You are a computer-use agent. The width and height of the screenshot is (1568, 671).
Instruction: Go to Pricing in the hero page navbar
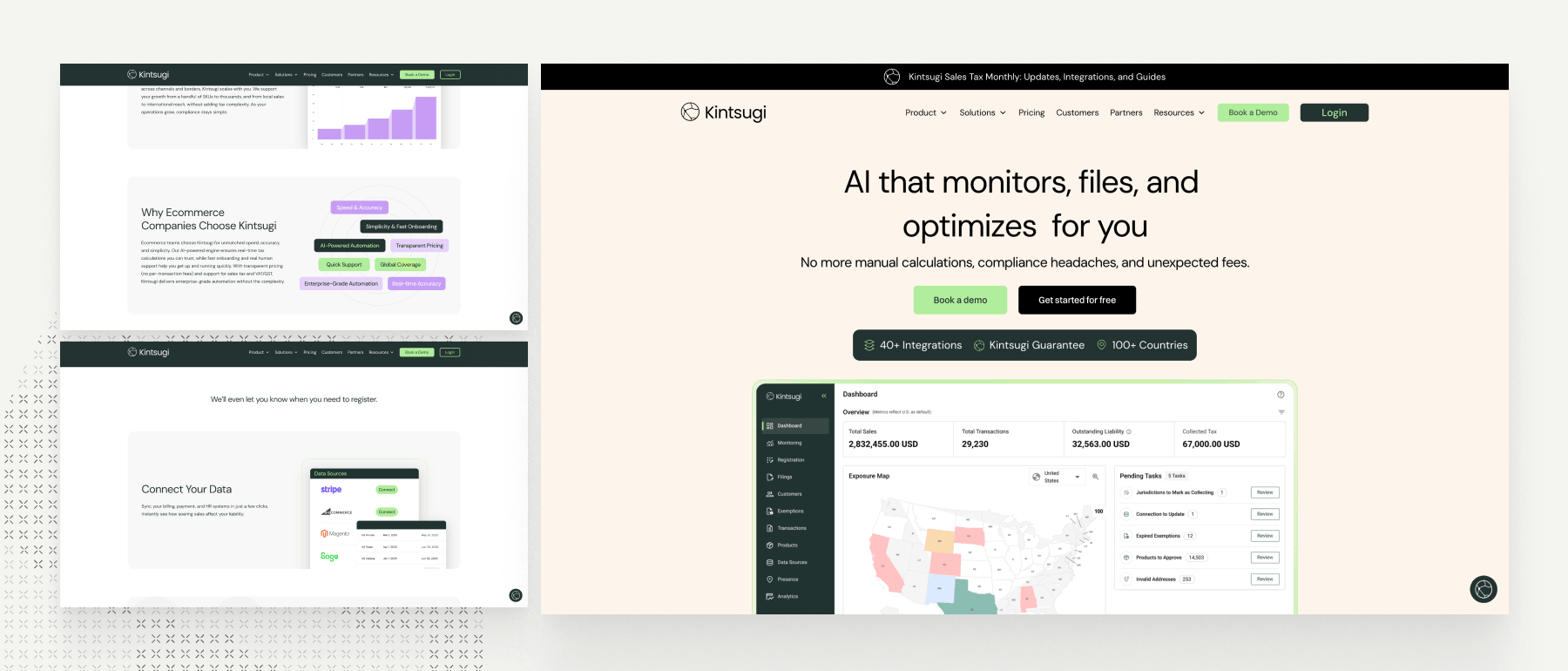click(x=1031, y=112)
